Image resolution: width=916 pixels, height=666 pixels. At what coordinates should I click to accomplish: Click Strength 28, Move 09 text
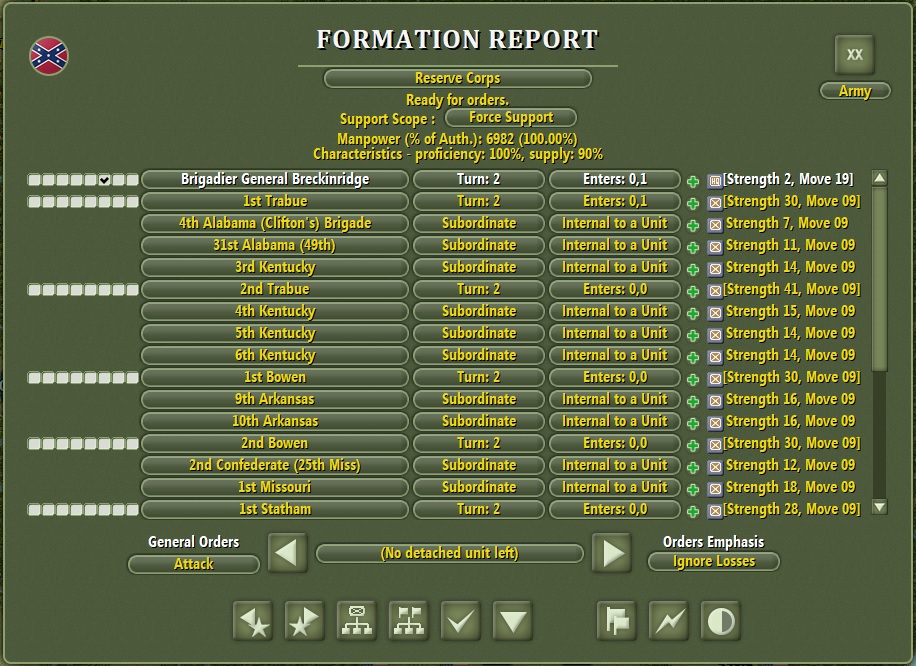coord(792,509)
